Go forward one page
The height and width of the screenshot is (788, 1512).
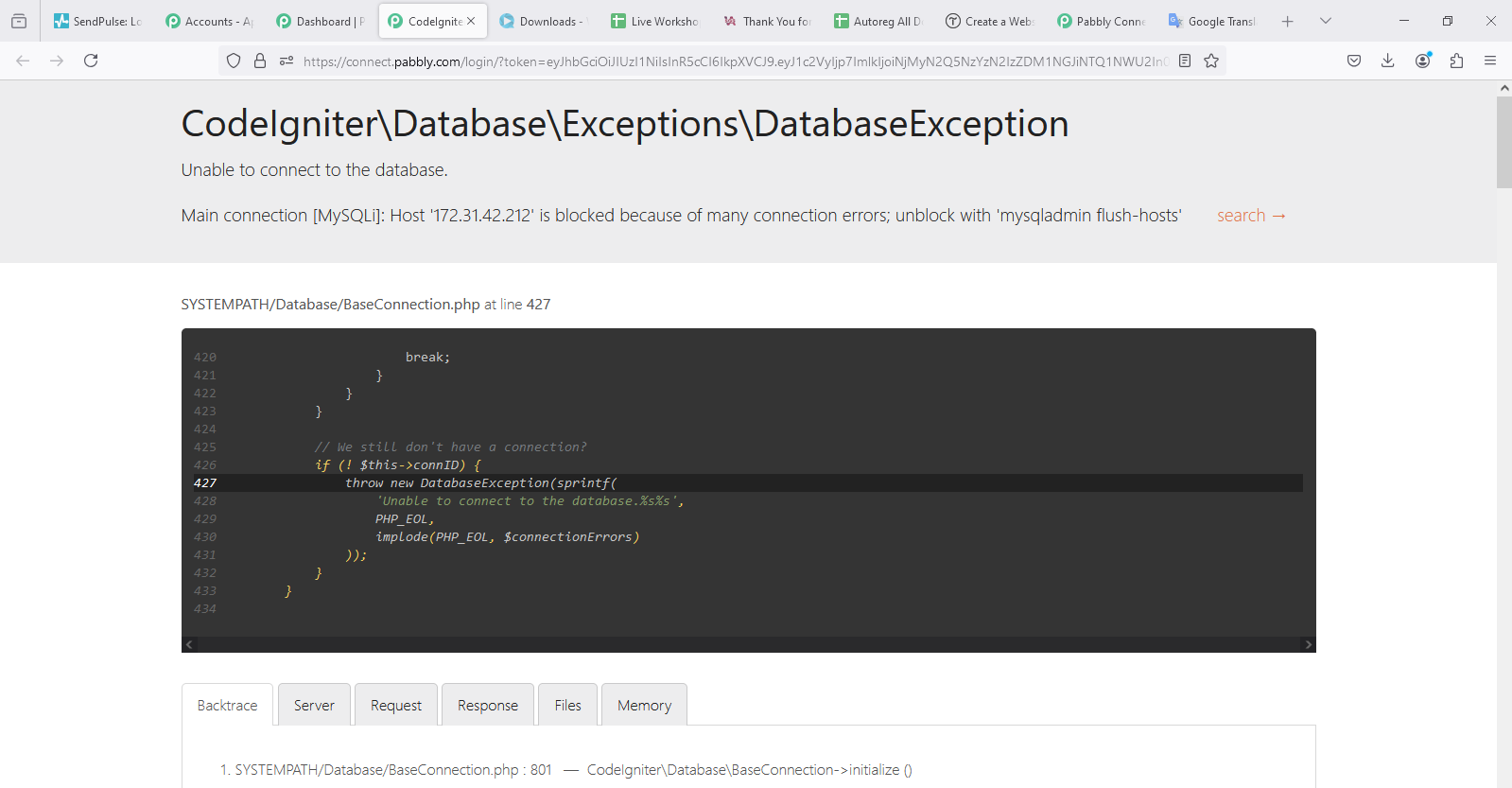57,61
